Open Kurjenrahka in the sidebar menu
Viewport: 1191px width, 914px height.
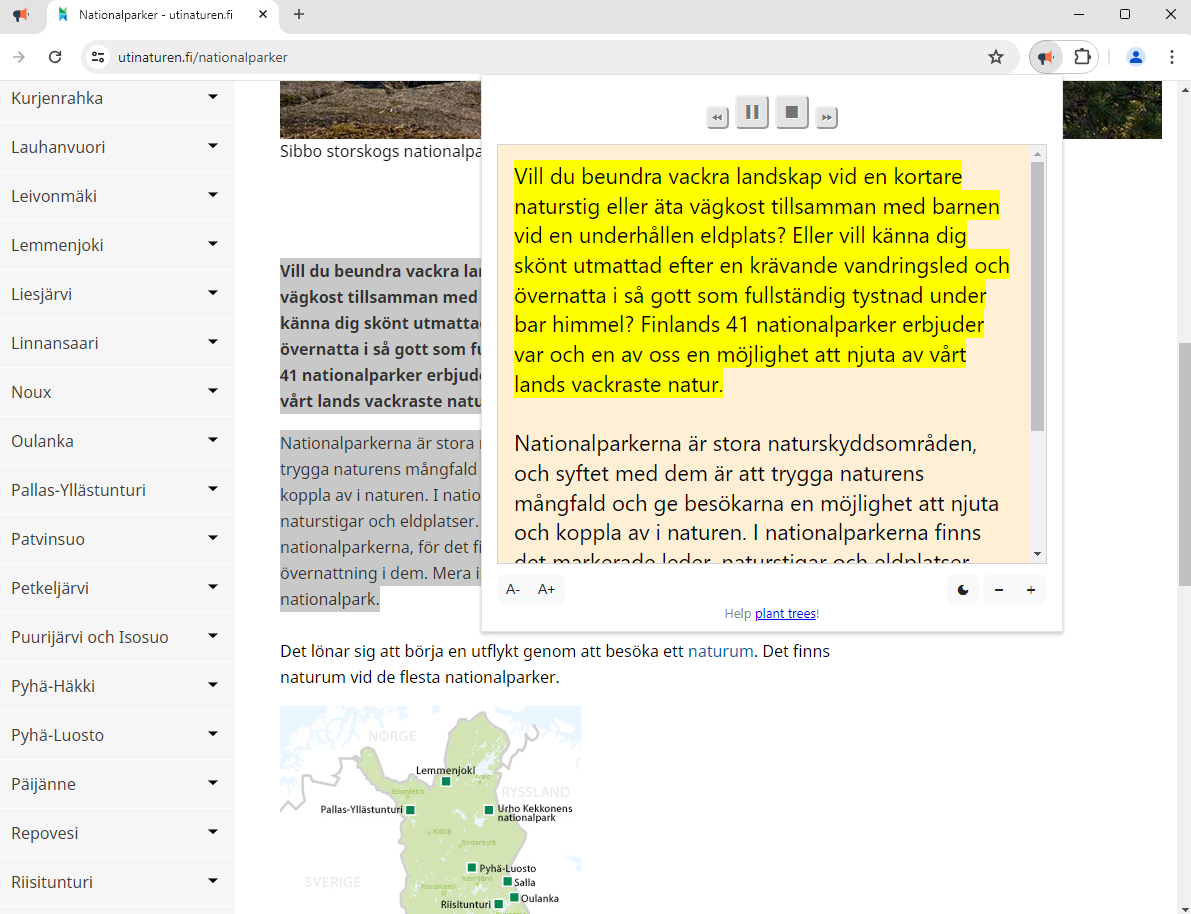[57, 98]
